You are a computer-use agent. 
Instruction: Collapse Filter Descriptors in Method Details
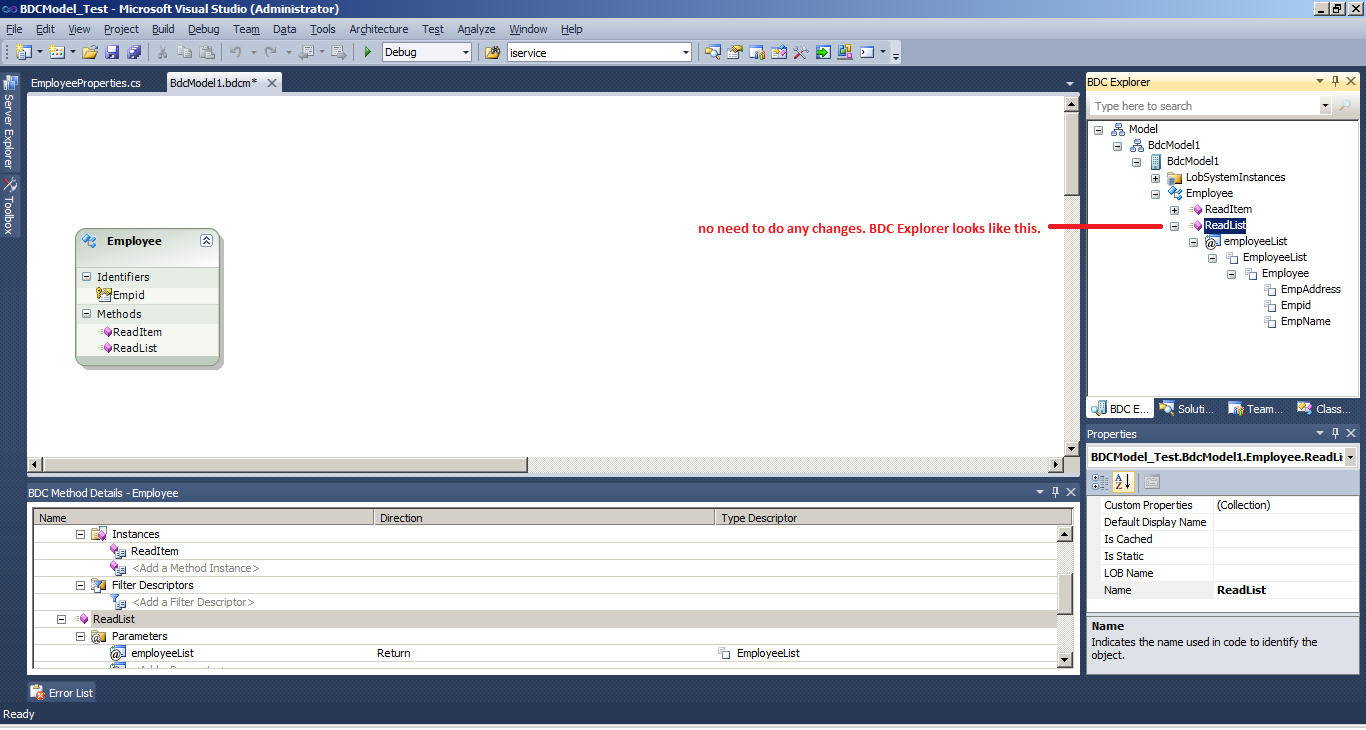(80, 585)
